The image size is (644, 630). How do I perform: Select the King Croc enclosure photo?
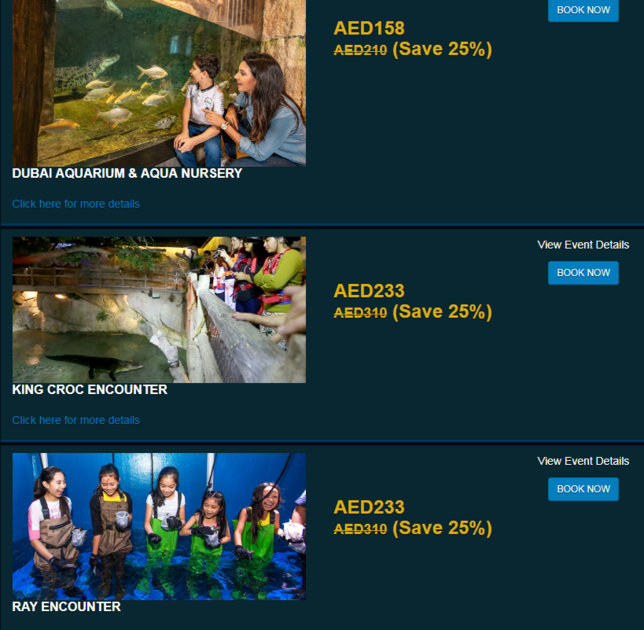click(x=159, y=310)
